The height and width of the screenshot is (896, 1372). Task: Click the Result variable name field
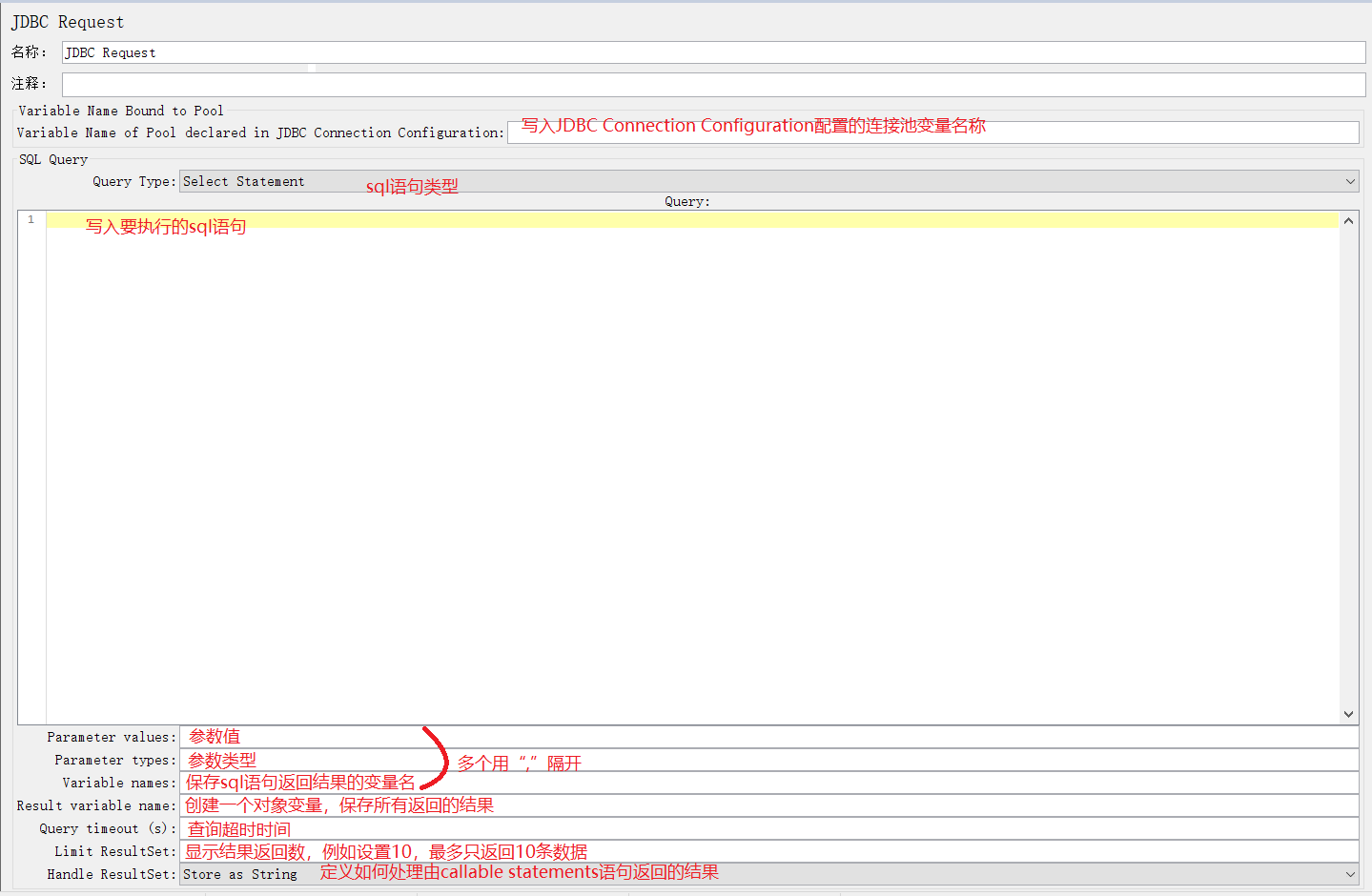click(768, 805)
